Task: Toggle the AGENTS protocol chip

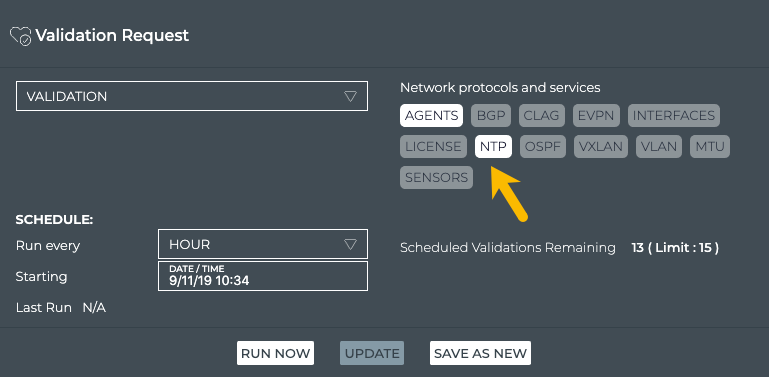Action: coord(432,116)
